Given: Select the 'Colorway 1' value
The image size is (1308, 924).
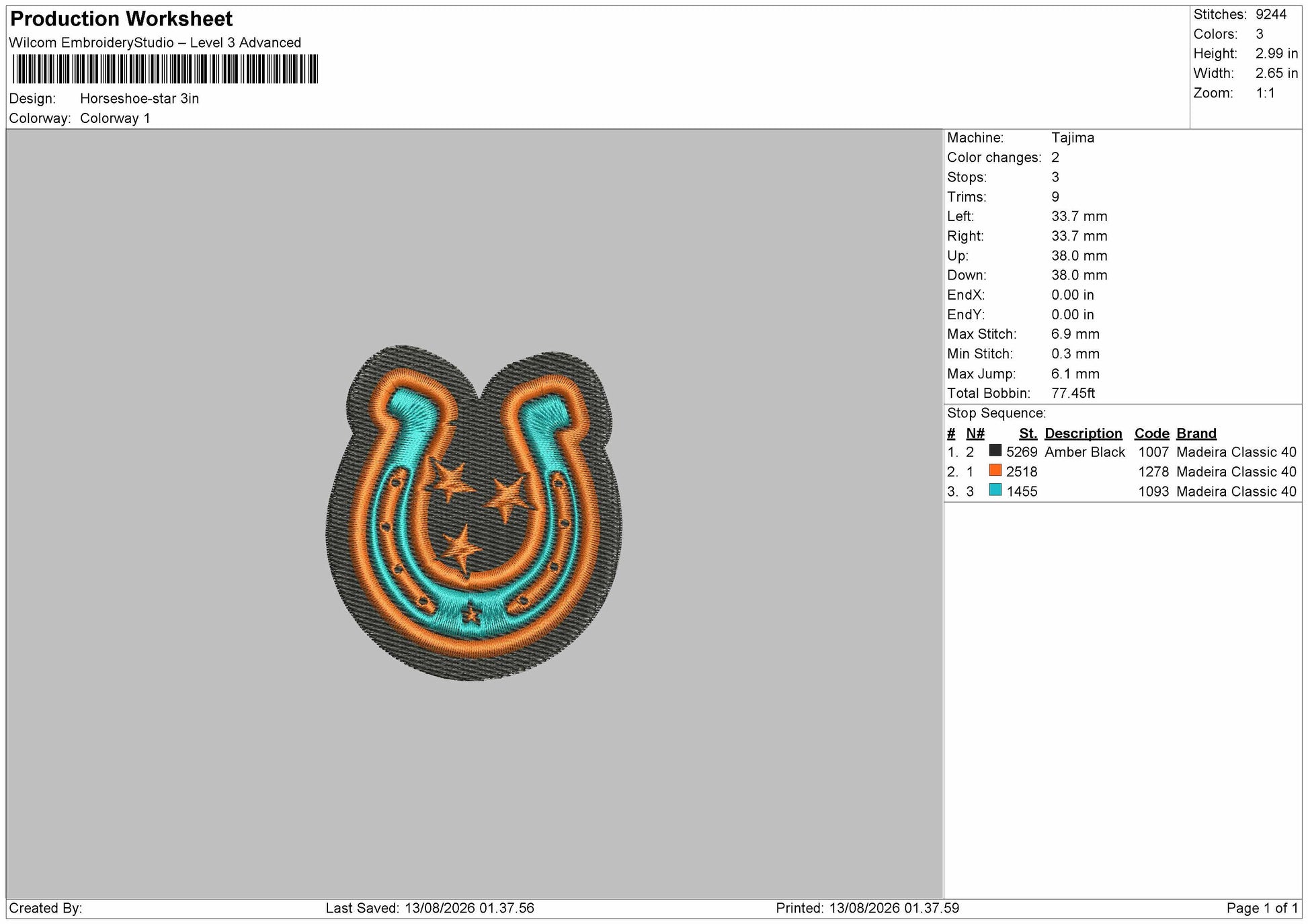Looking at the screenshot, I should click(115, 118).
